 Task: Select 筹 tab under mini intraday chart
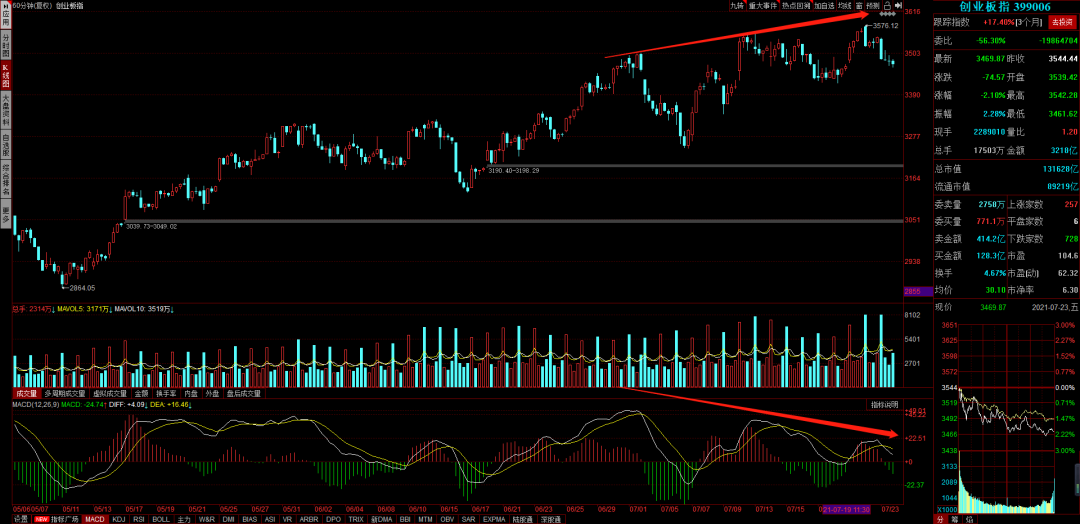[x=955, y=518]
